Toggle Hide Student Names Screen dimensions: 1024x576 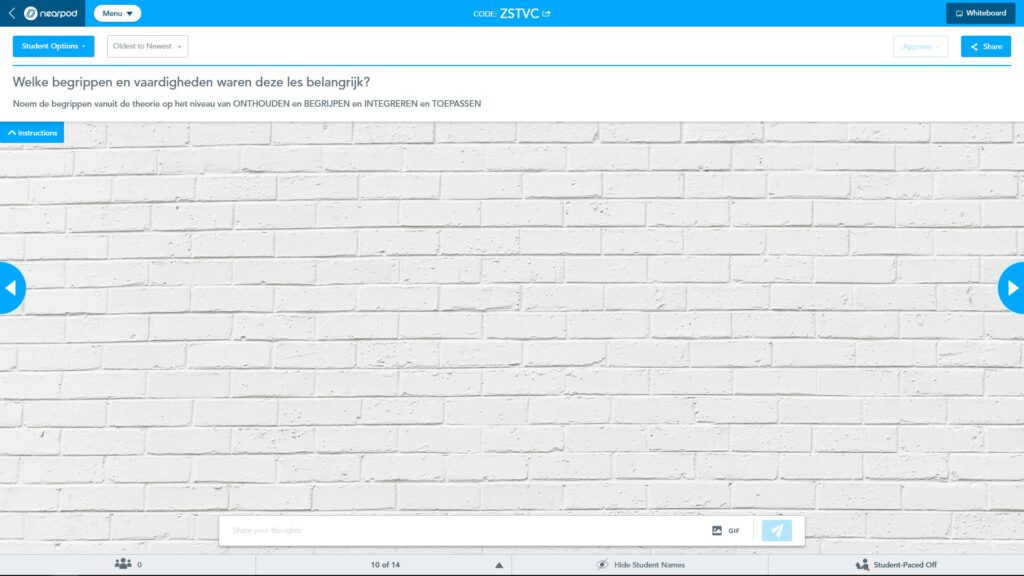[640, 565]
